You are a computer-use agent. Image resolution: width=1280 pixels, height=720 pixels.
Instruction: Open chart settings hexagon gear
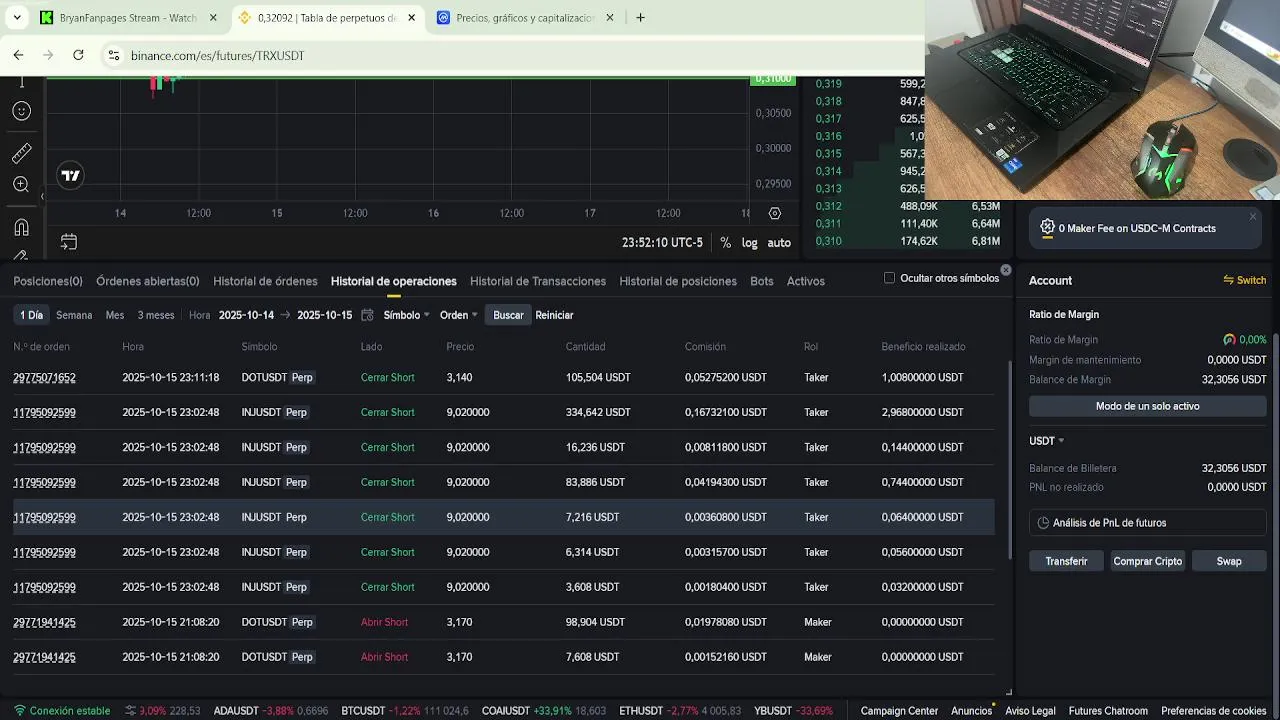(775, 214)
